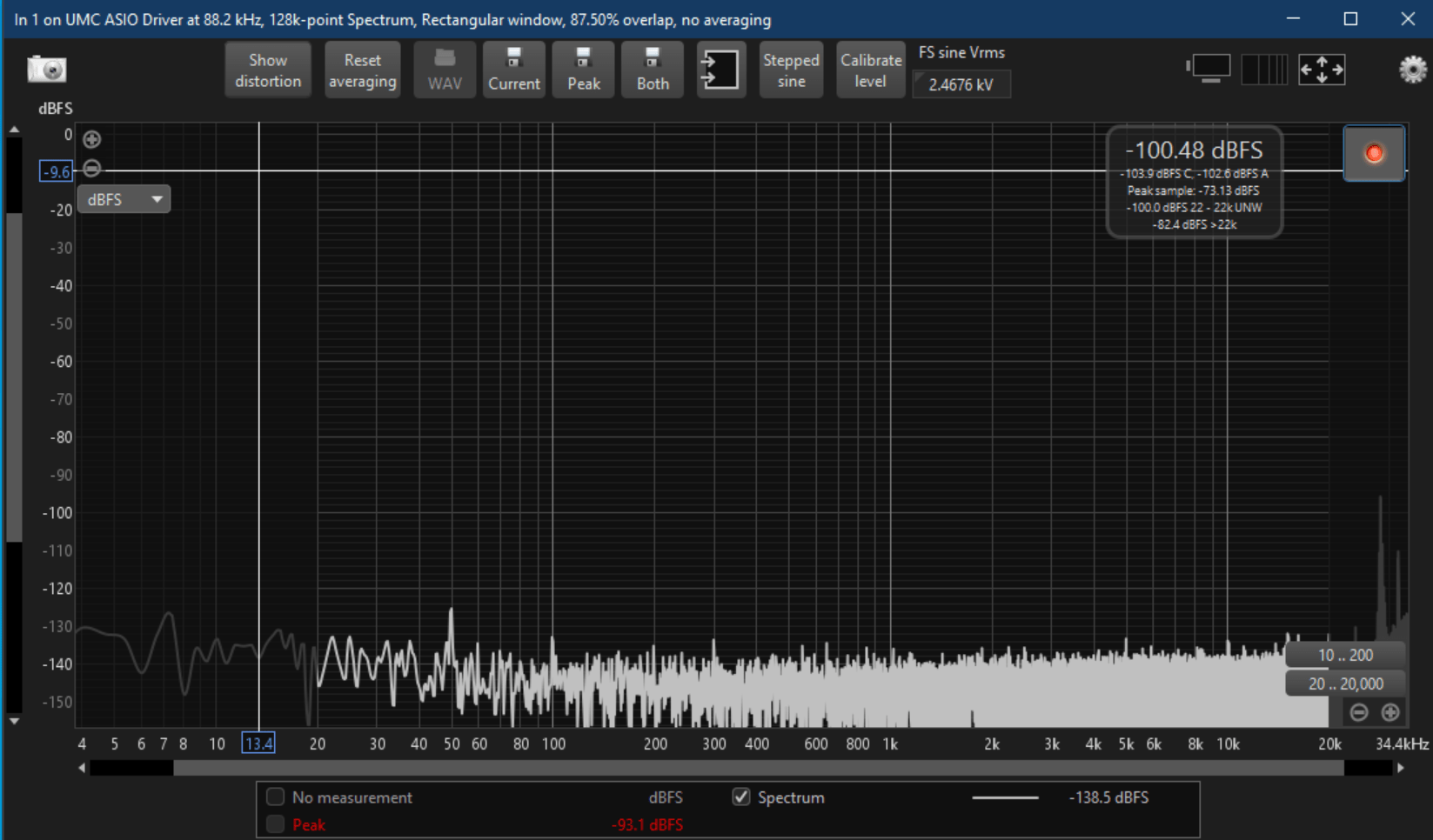Zoom out horizontal axis minus icon
The height and width of the screenshot is (840, 1433).
tap(1359, 713)
